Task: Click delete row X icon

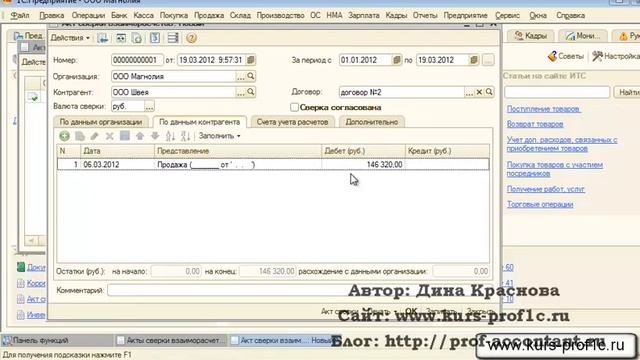Action: coord(109,136)
